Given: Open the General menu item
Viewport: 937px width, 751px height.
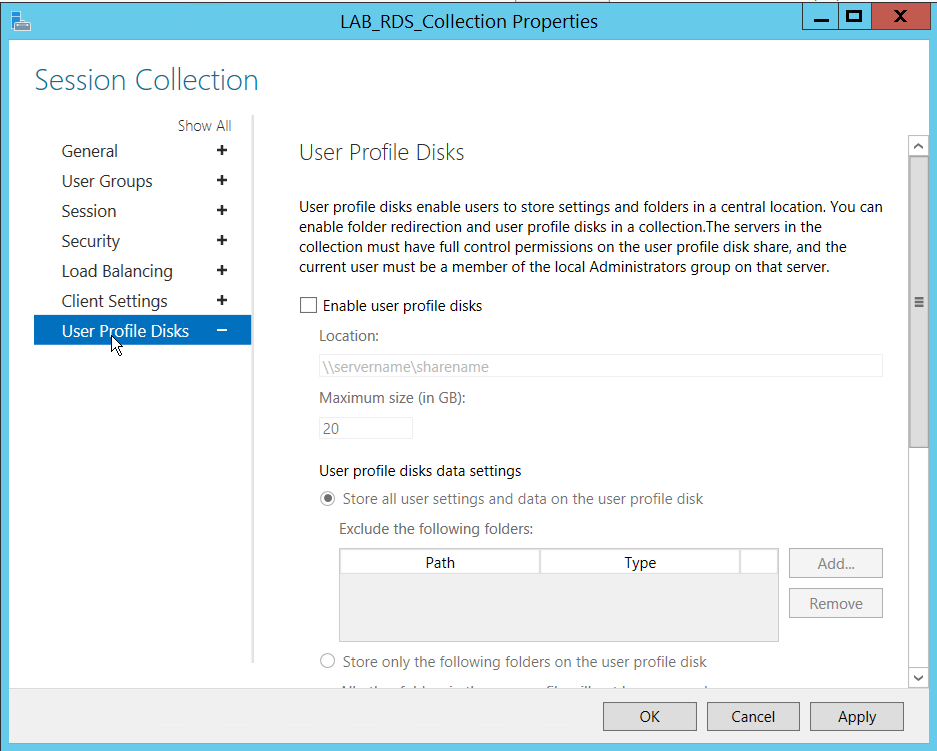Looking at the screenshot, I should click(90, 151).
